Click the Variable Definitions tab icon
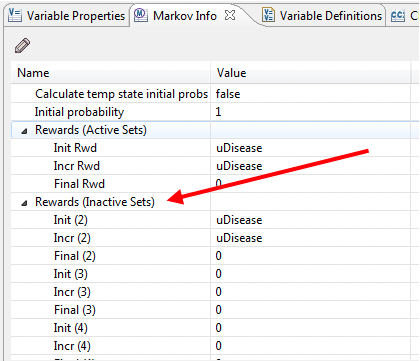 point(268,15)
